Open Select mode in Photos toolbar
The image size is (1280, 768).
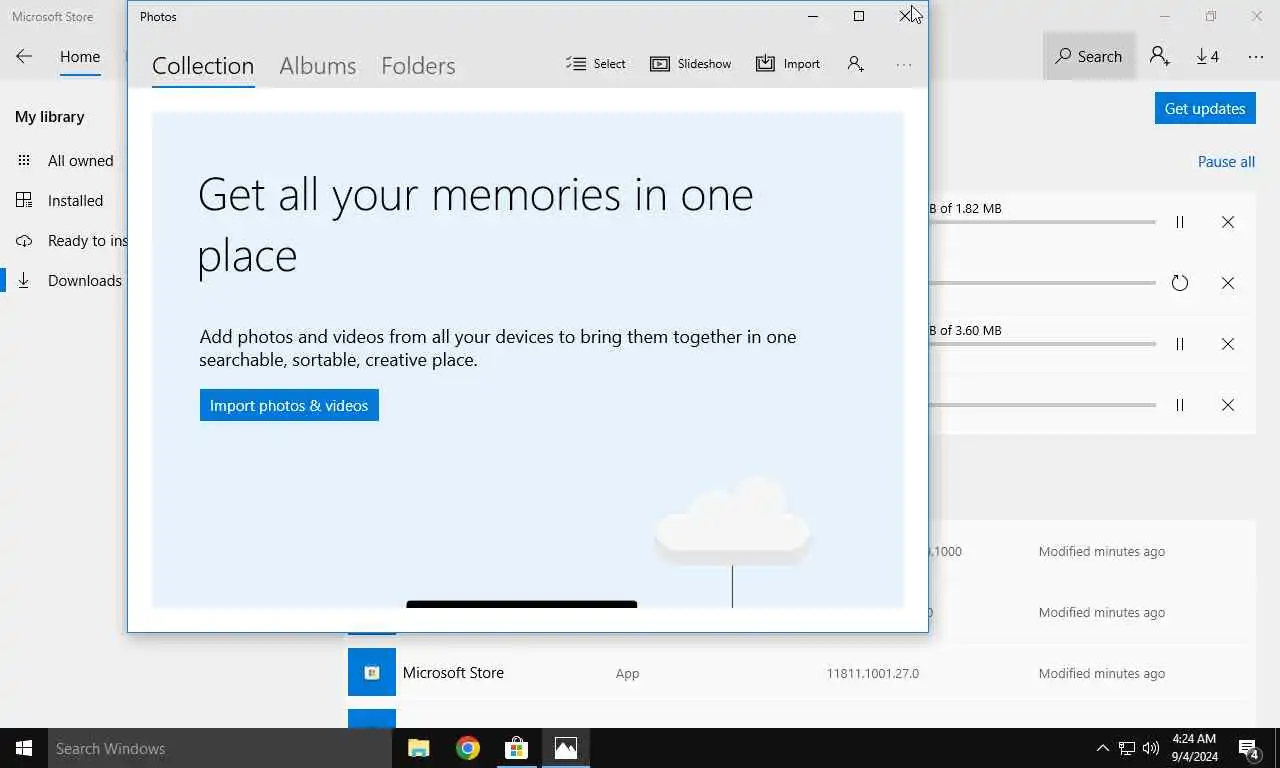(596, 64)
